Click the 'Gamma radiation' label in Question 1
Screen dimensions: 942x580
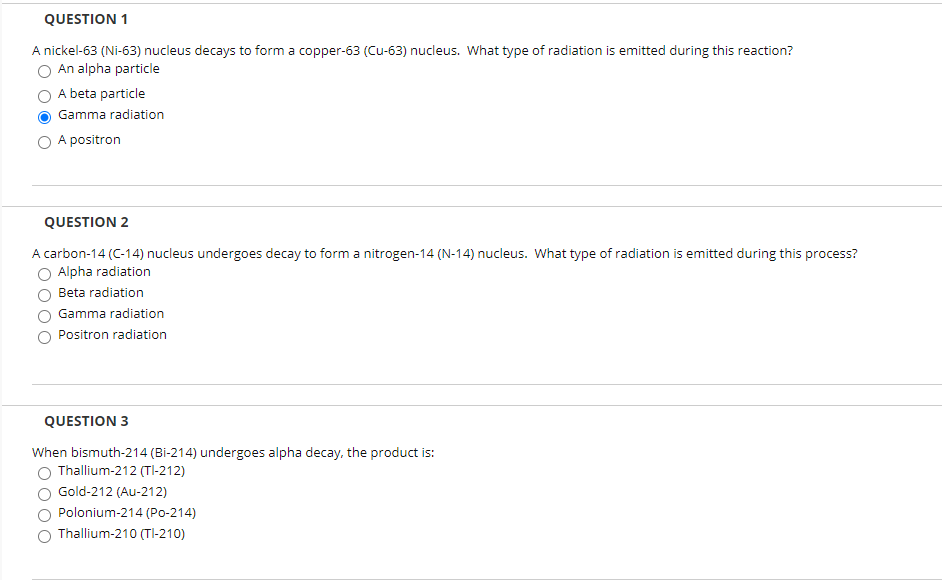coord(110,114)
